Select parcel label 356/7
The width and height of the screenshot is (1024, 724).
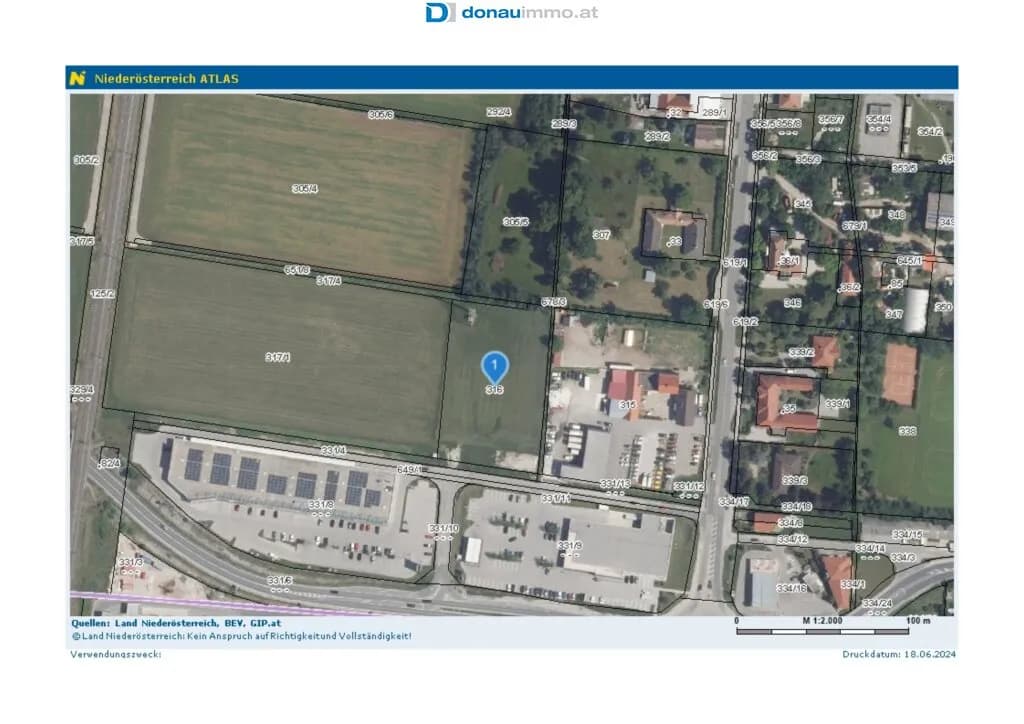(x=831, y=119)
